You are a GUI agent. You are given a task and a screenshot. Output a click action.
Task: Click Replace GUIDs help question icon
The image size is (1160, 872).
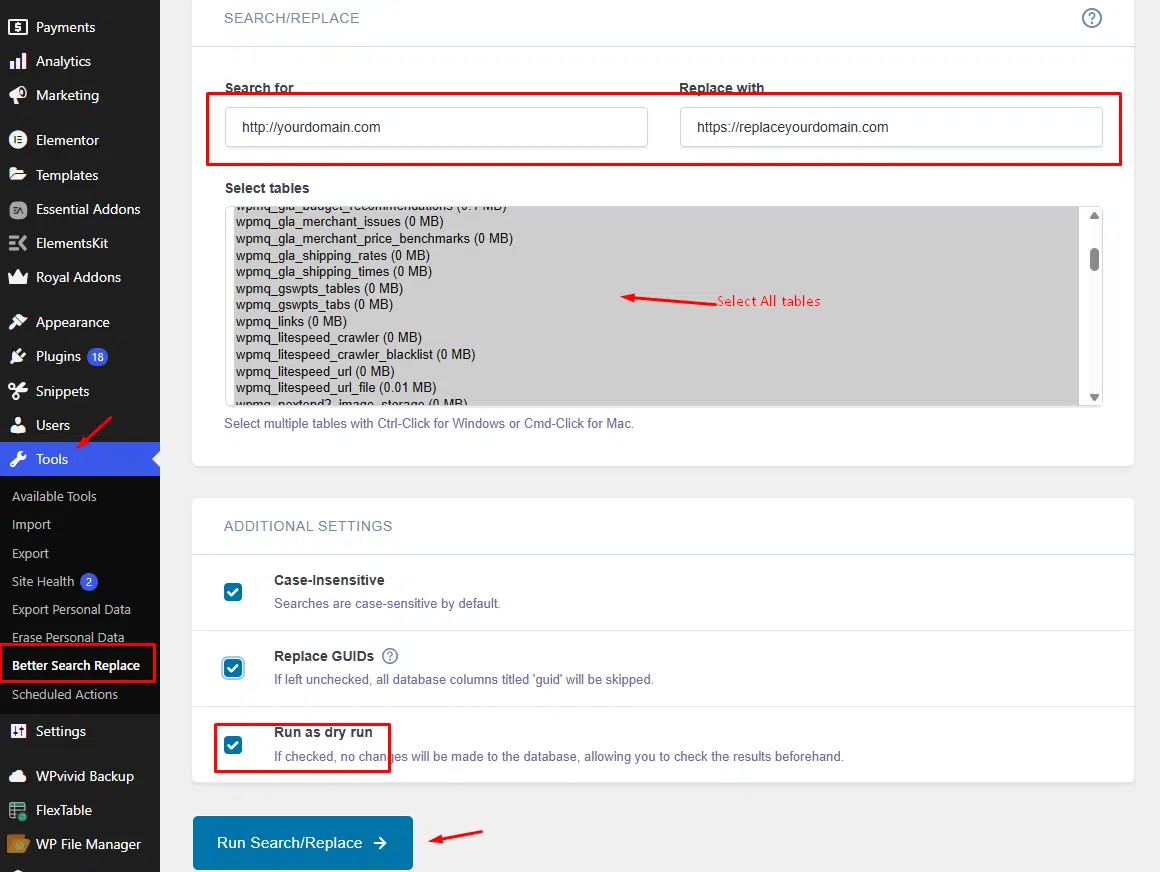(390, 656)
